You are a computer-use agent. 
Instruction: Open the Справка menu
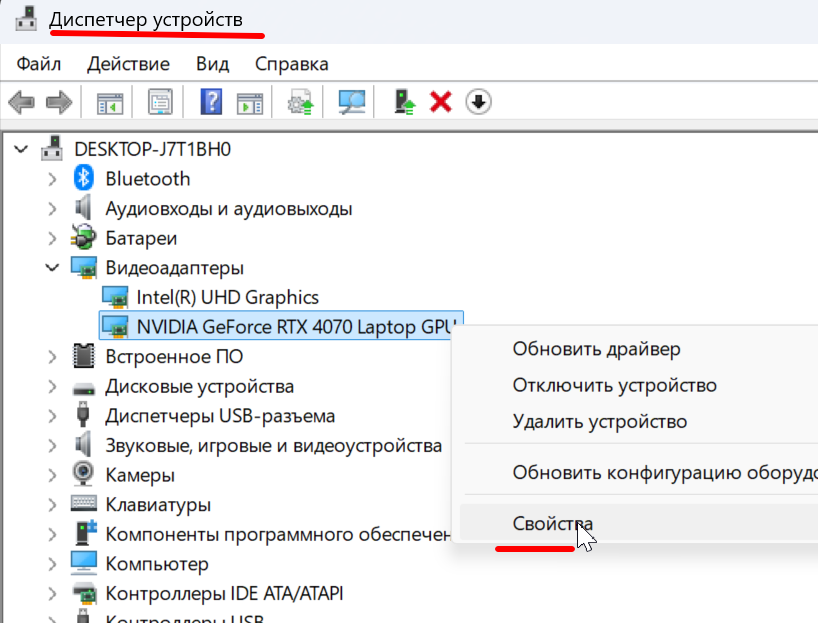pyautogui.click(x=291, y=64)
